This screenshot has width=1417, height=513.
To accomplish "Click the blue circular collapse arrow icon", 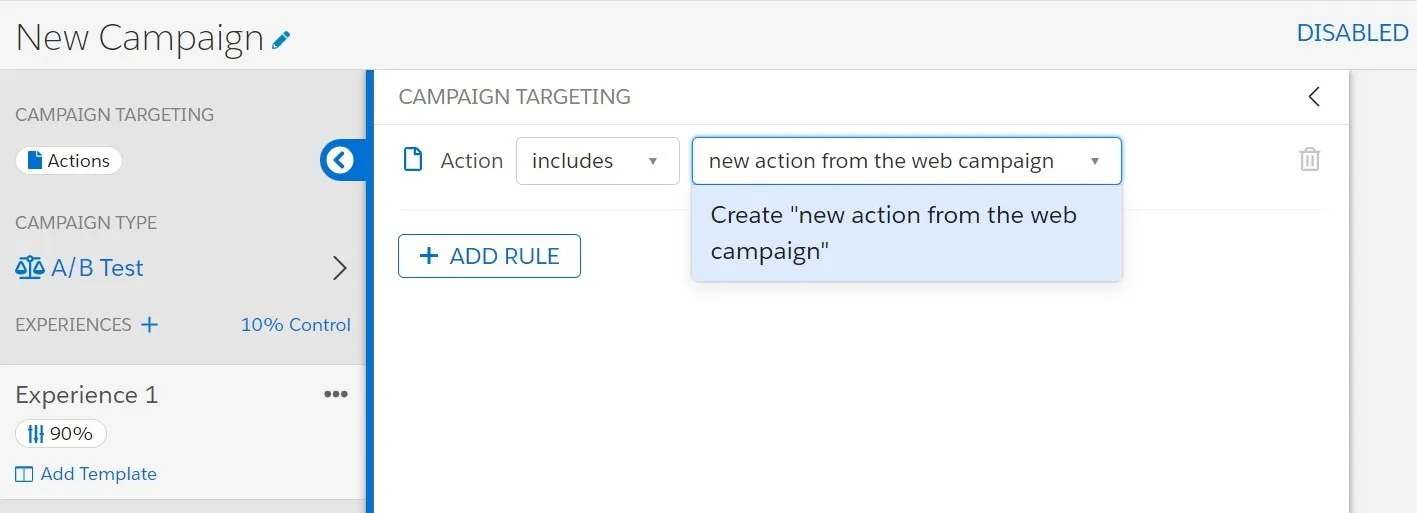I will 340,160.
